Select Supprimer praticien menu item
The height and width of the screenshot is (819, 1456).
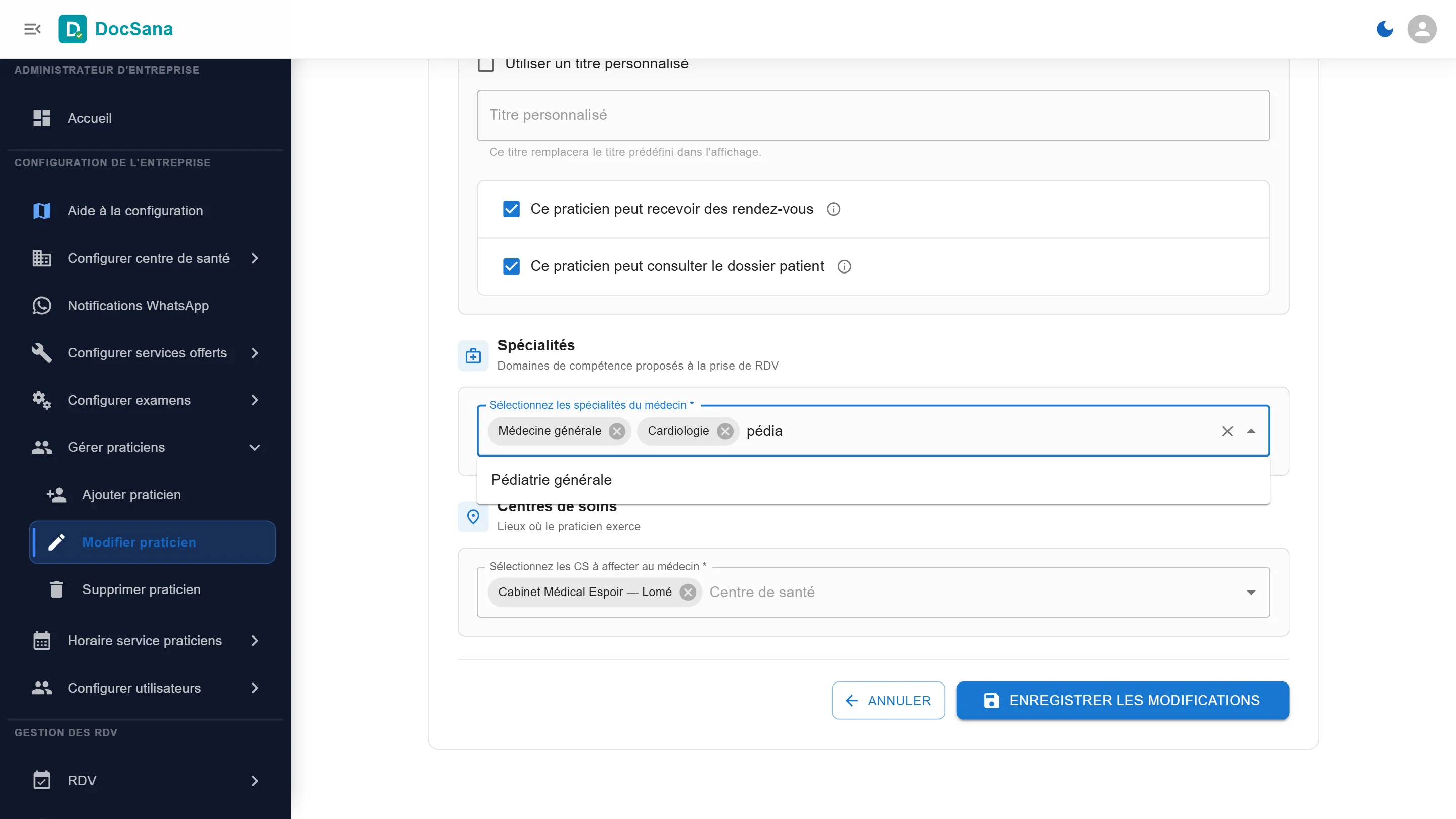click(152, 589)
